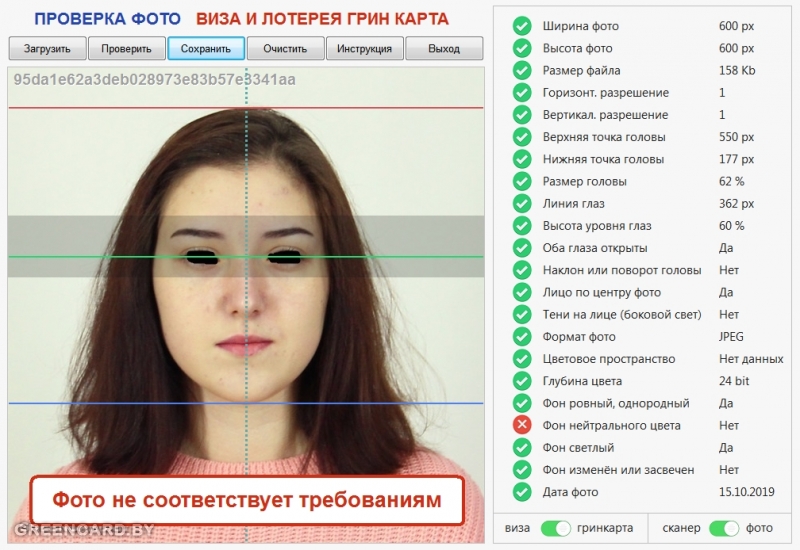Click the 60 % eye level value
800x550 pixels.
click(x=732, y=226)
